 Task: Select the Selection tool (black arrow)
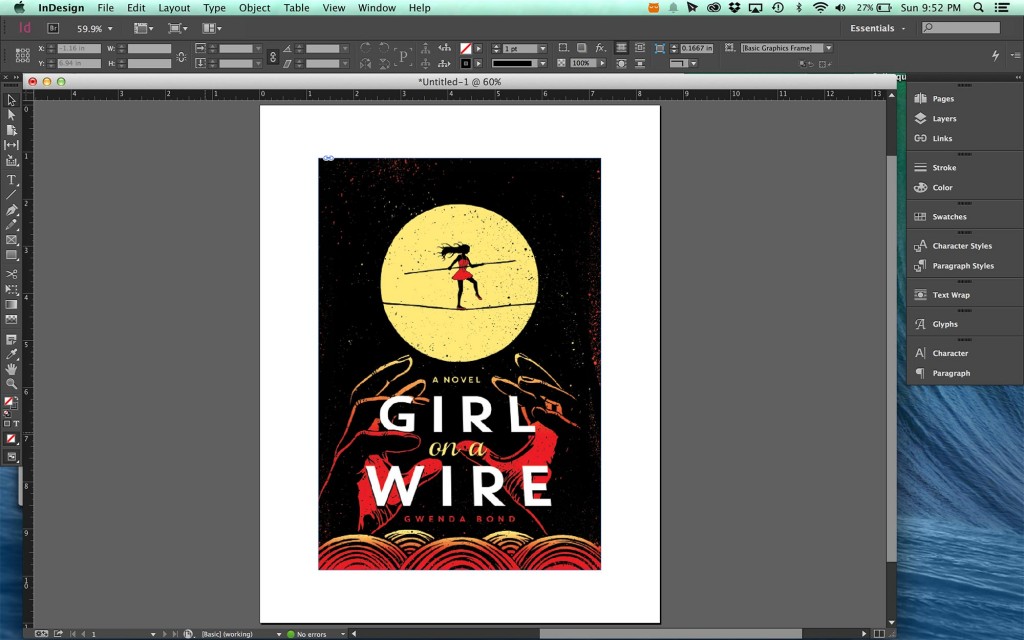[11, 100]
